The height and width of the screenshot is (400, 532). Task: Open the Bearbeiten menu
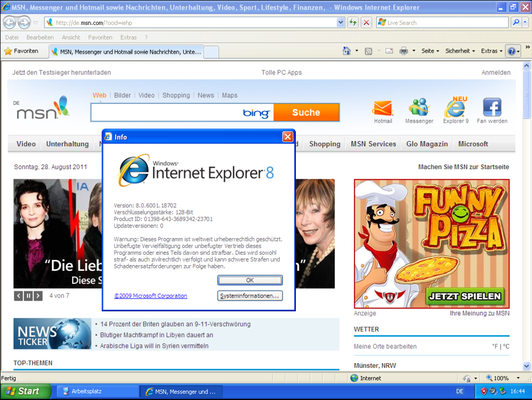[x=40, y=37]
